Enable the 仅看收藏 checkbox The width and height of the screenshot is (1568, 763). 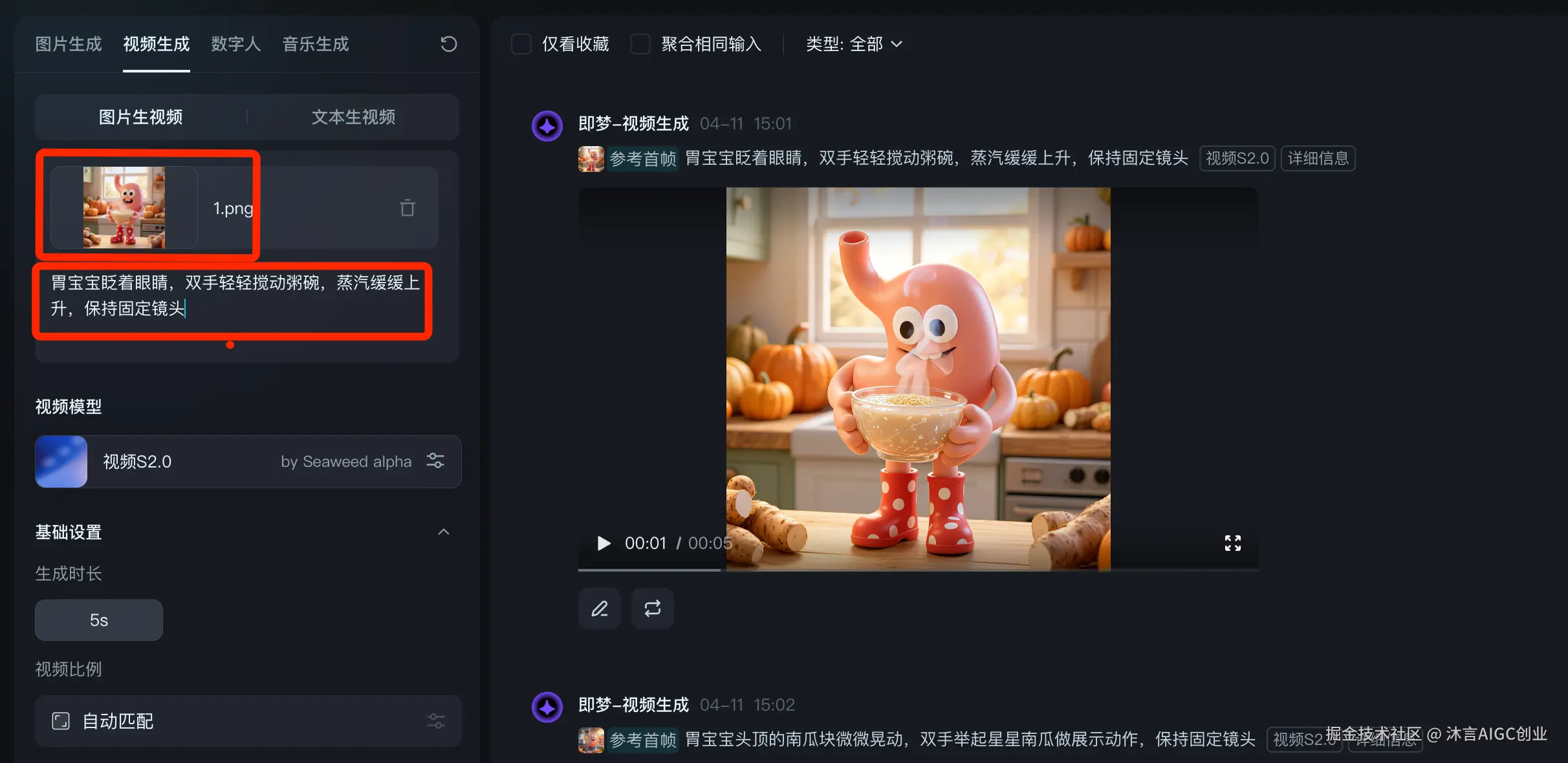[521, 44]
